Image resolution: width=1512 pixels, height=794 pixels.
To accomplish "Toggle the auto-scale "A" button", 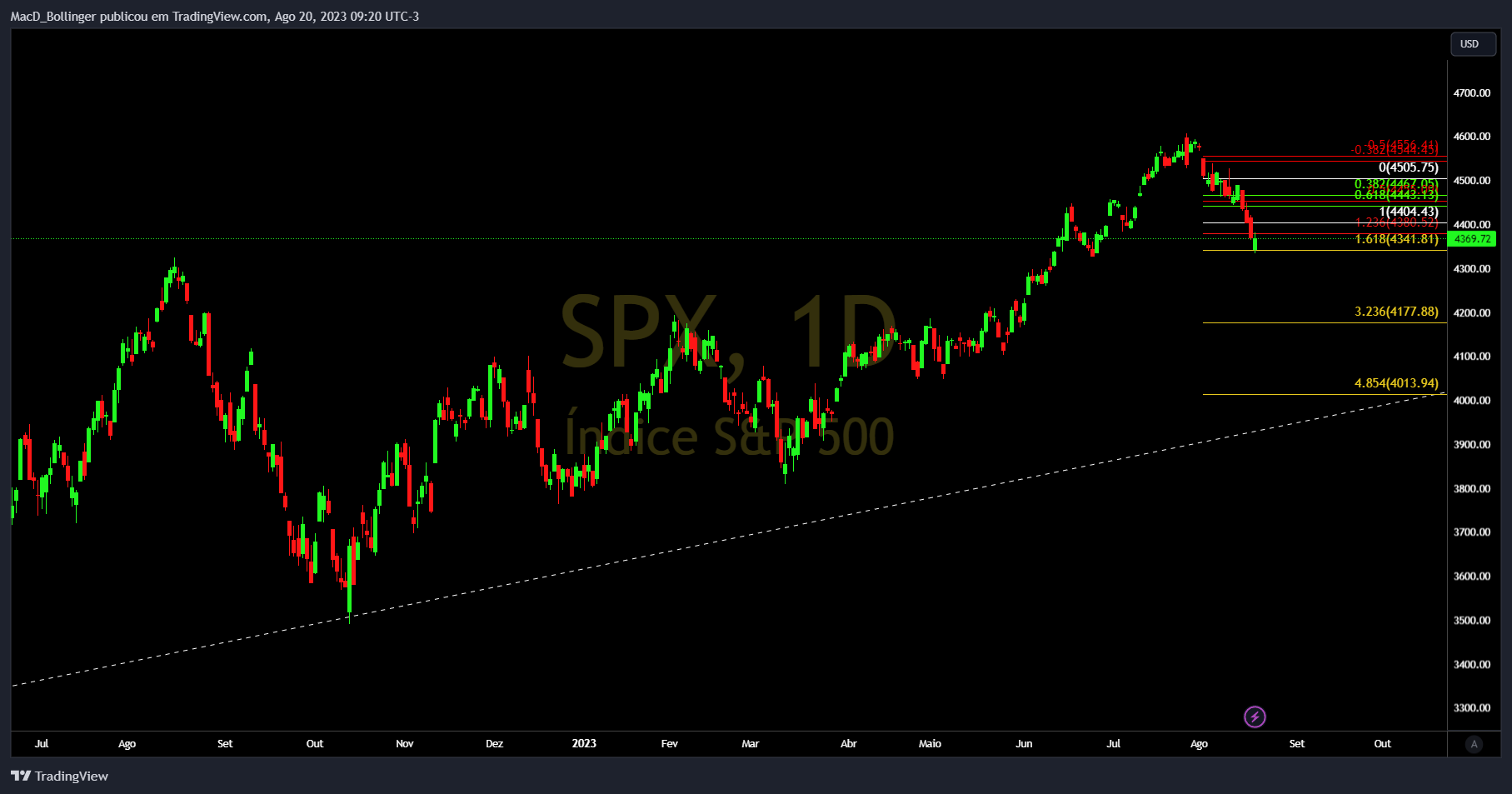I will (1474, 744).
